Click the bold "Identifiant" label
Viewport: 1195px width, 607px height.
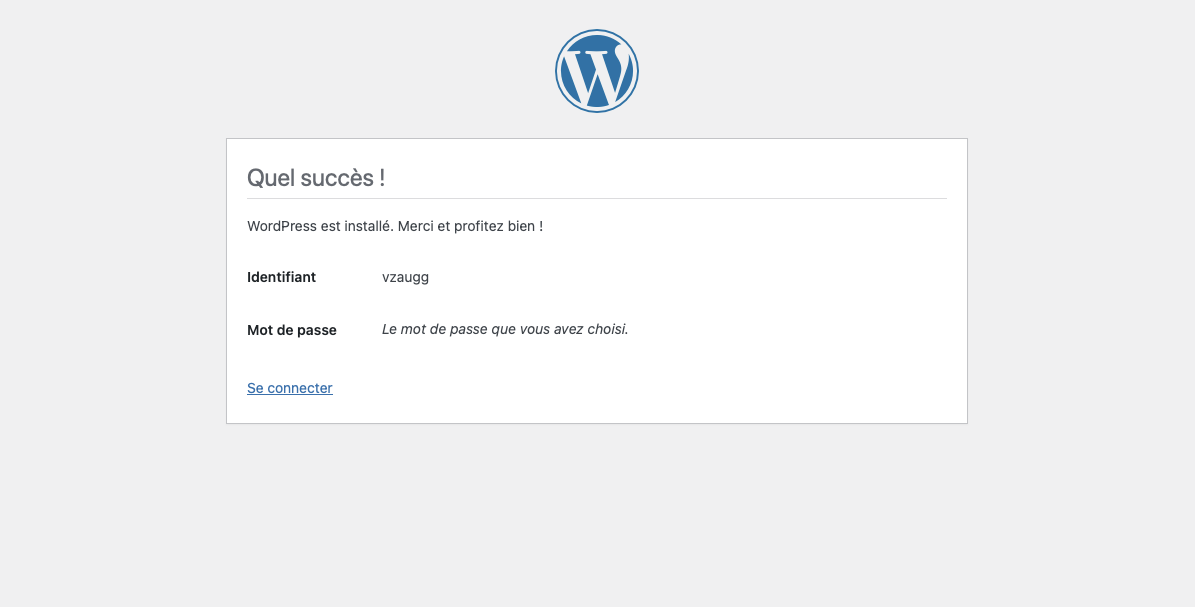(281, 277)
